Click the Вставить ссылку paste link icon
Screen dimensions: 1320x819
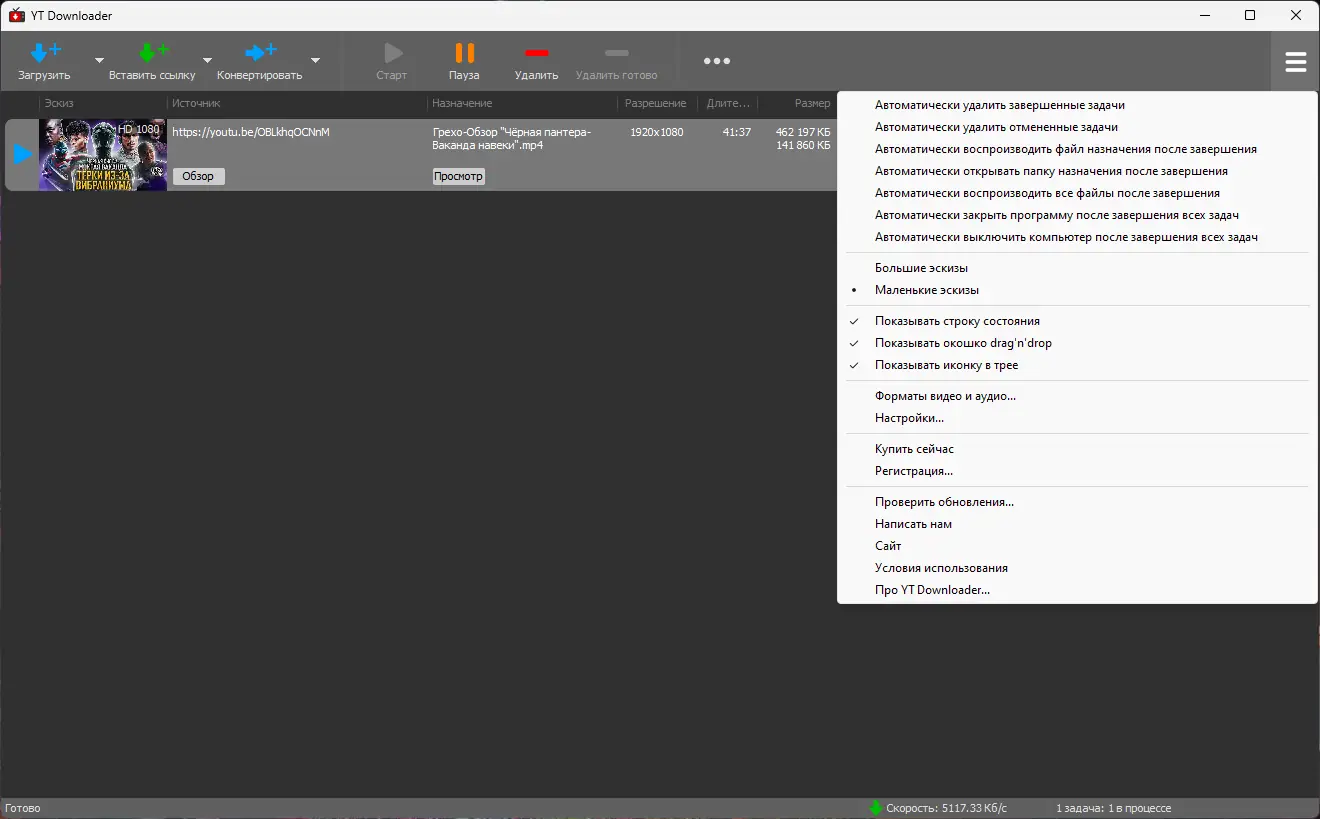pyautogui.click(x=152, y=53)
